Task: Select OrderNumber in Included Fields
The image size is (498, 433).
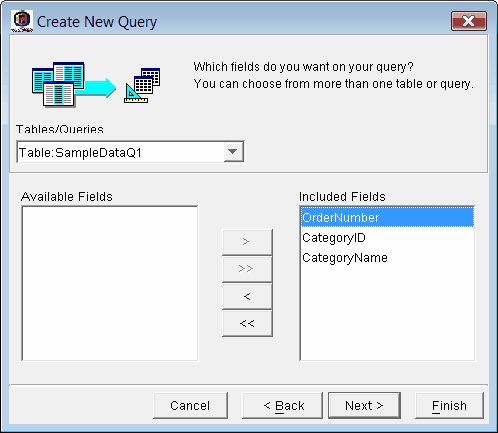Action: [387, 217]
